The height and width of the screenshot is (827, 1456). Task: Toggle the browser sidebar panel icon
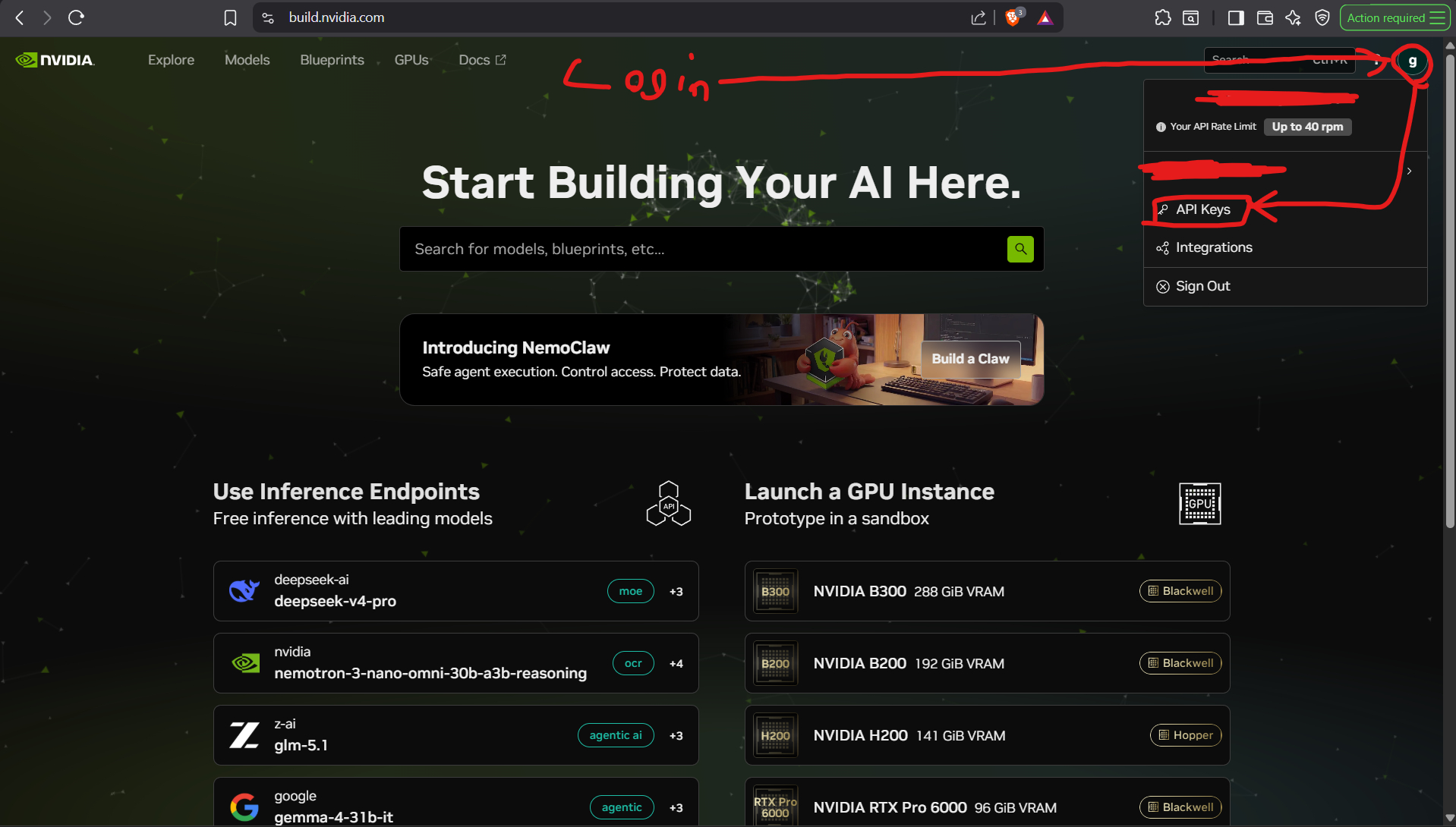click(1236, 17)
